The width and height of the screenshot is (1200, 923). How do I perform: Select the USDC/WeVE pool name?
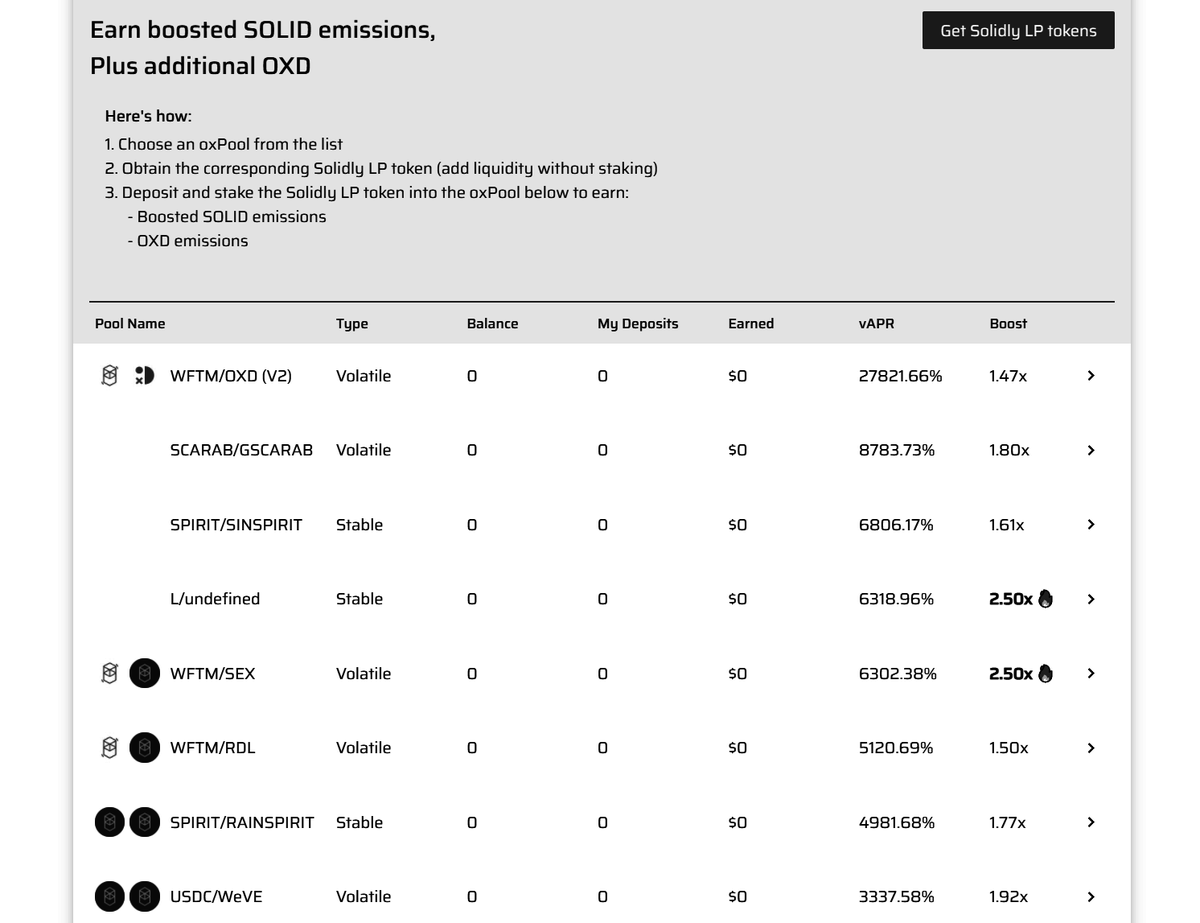[x=216, y=897]
